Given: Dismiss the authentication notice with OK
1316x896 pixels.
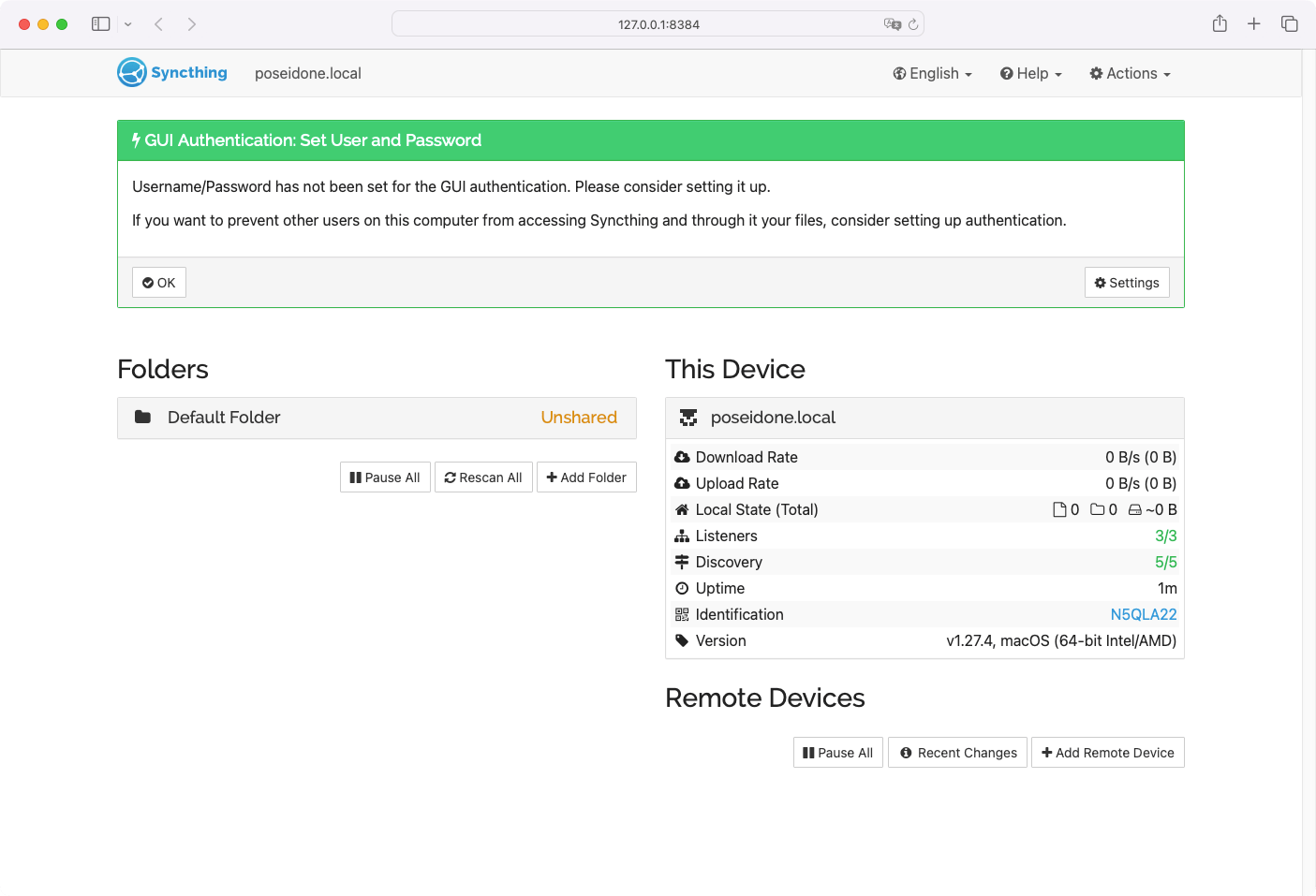Looking at the screenshot, I should 159,283.
